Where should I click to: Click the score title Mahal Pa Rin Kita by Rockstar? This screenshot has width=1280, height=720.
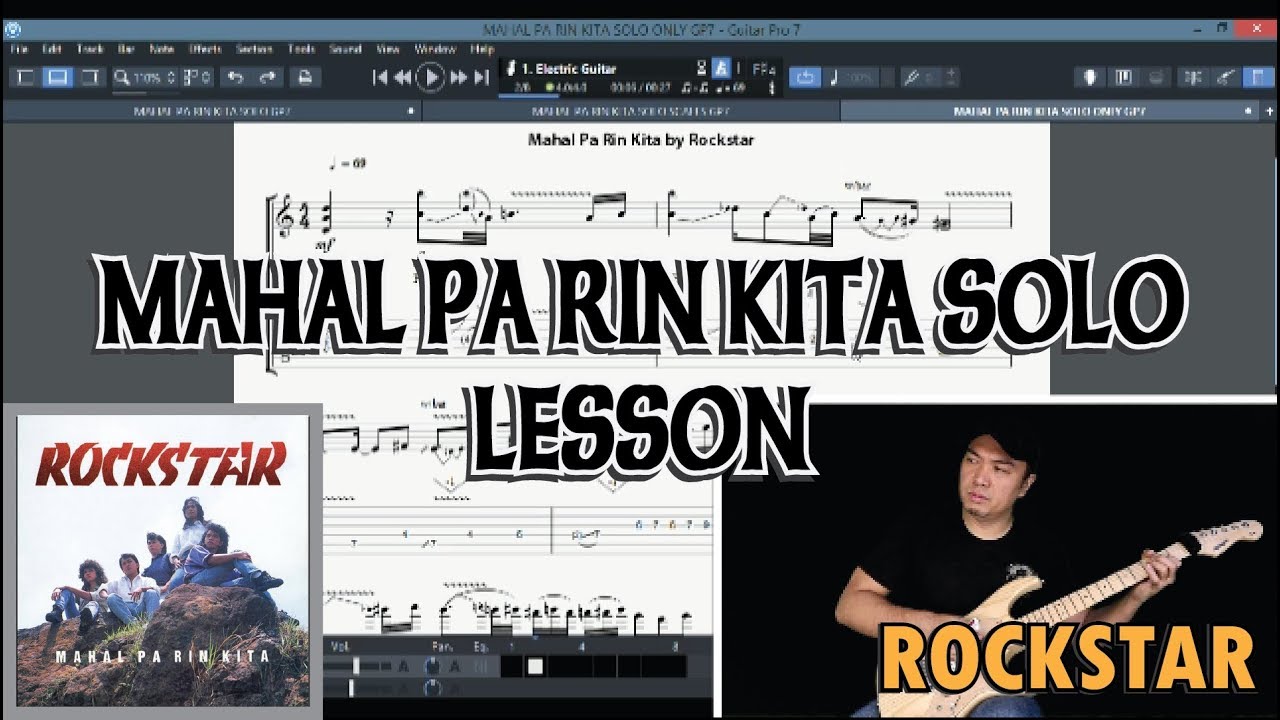641,140
